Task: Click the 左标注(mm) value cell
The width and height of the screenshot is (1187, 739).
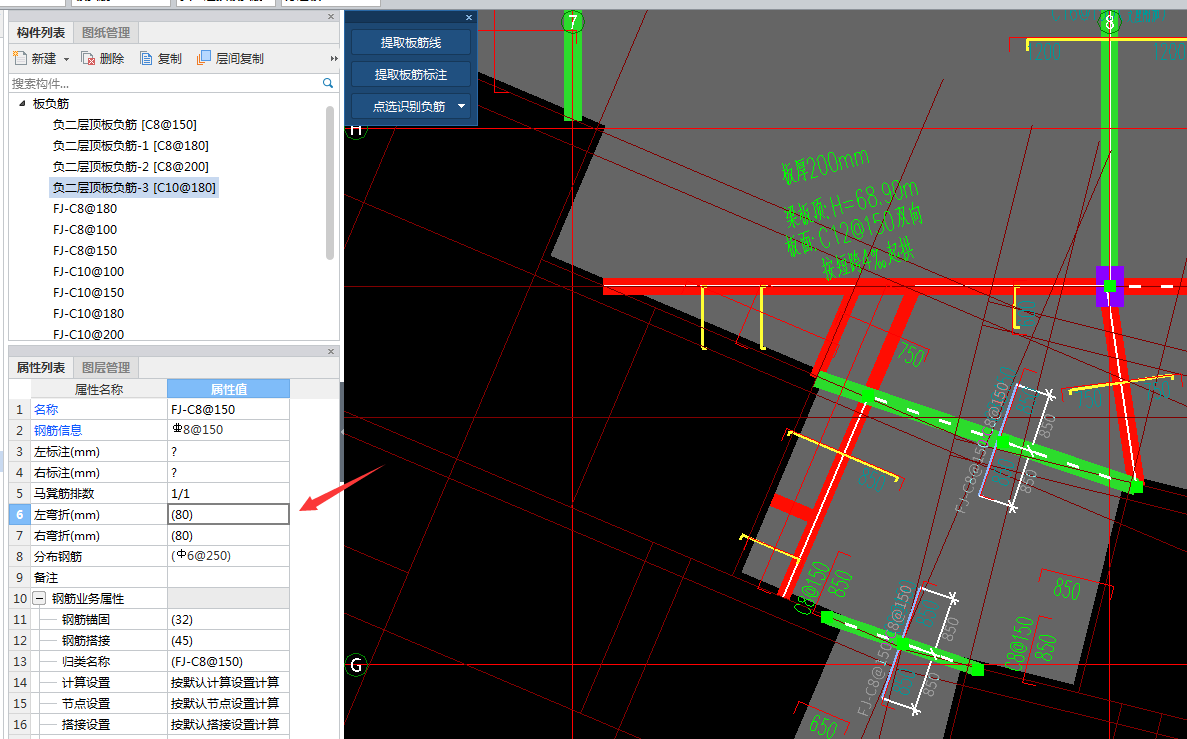Action: click(x=229, y=451)
